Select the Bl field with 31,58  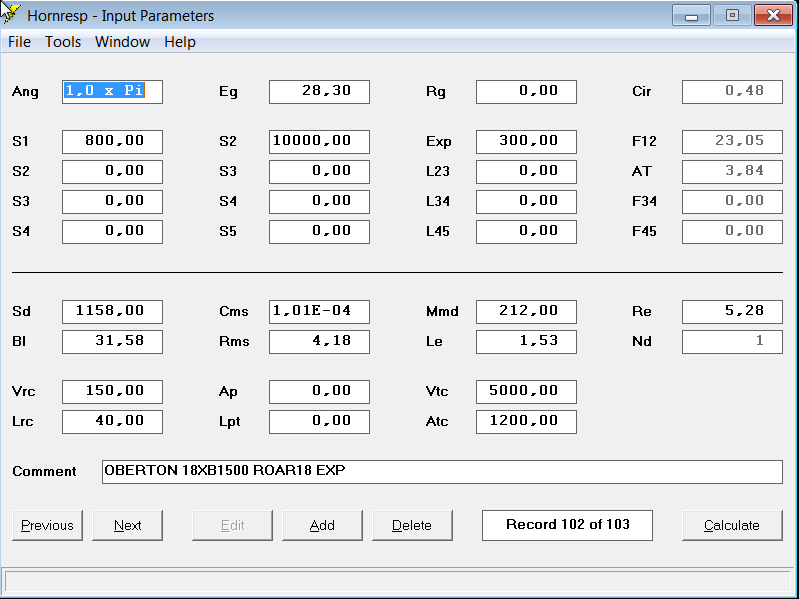point(112,342)
